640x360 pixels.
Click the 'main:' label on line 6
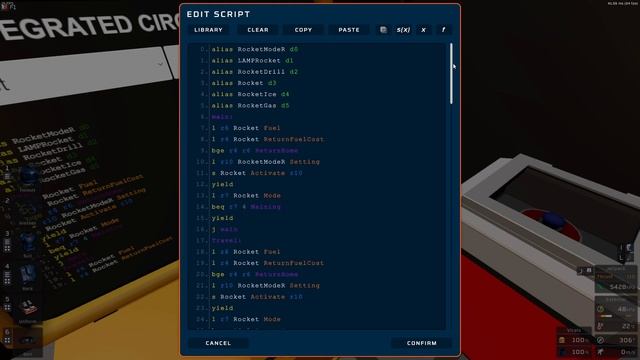pos(222,117)
